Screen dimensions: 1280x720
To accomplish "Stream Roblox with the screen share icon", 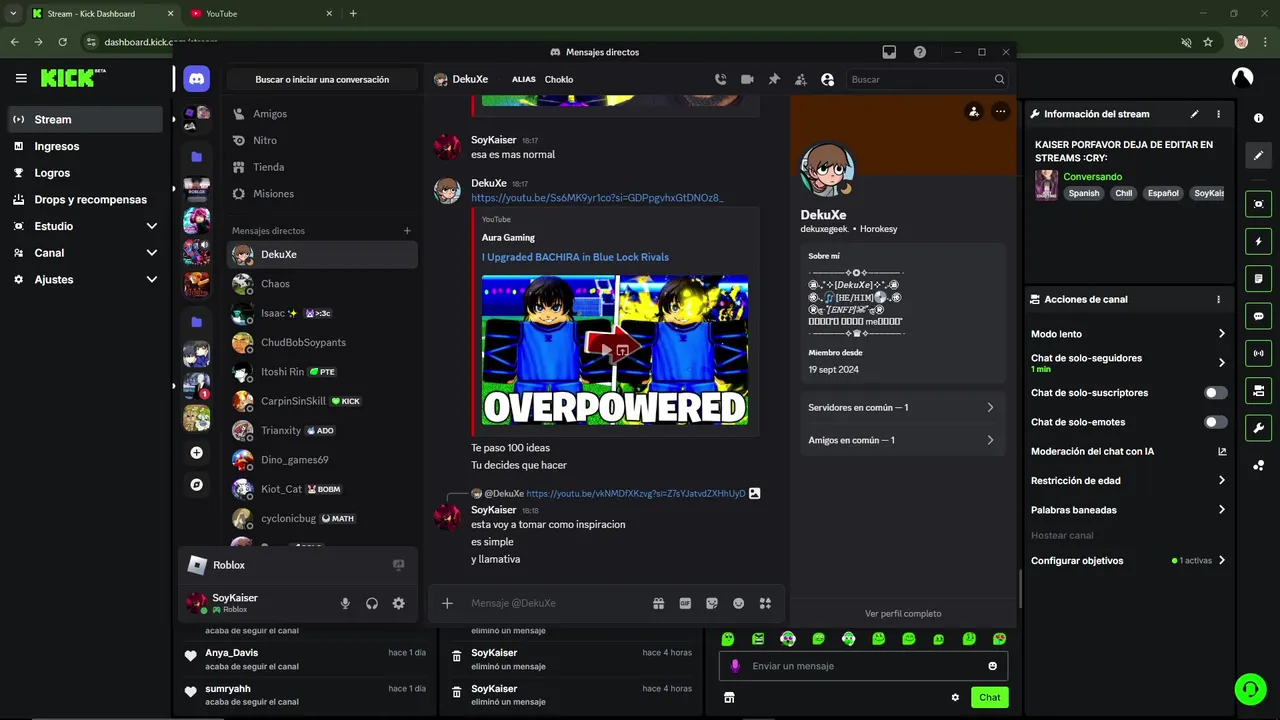I will click(398, 565).
